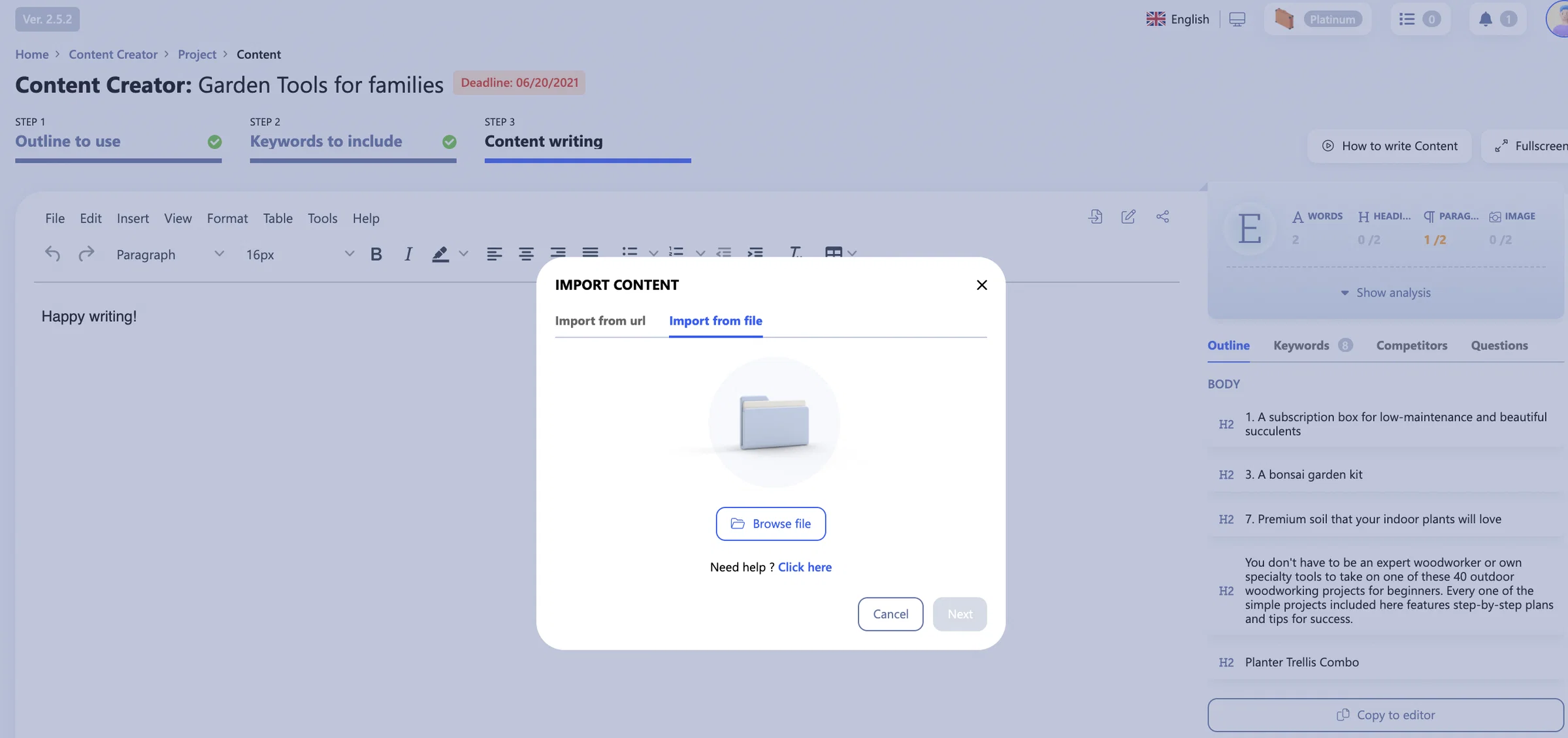Click the import document icon

point(1095,217)
